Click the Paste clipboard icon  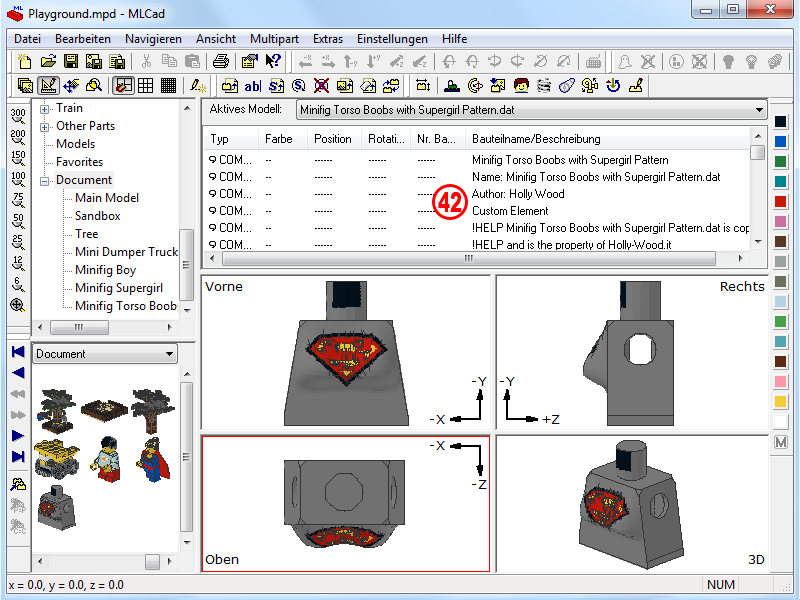tap(192, 62)
